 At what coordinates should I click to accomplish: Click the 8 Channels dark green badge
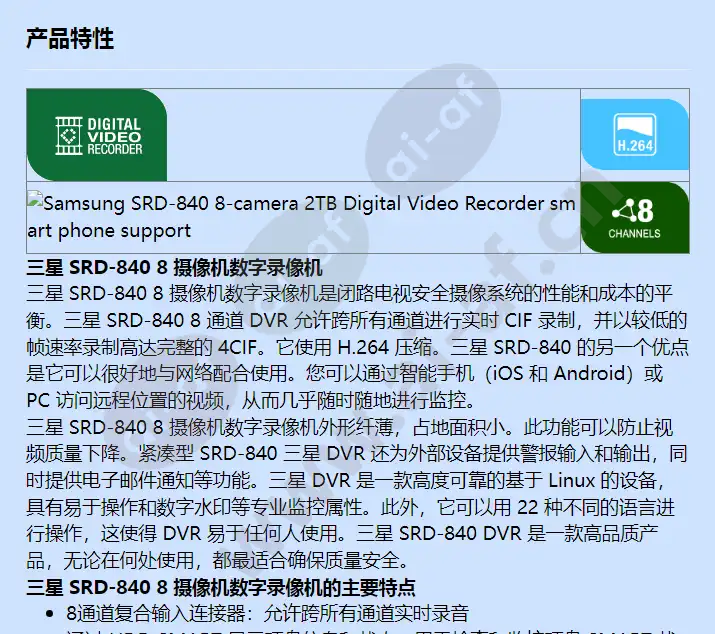tap(635, 218)
